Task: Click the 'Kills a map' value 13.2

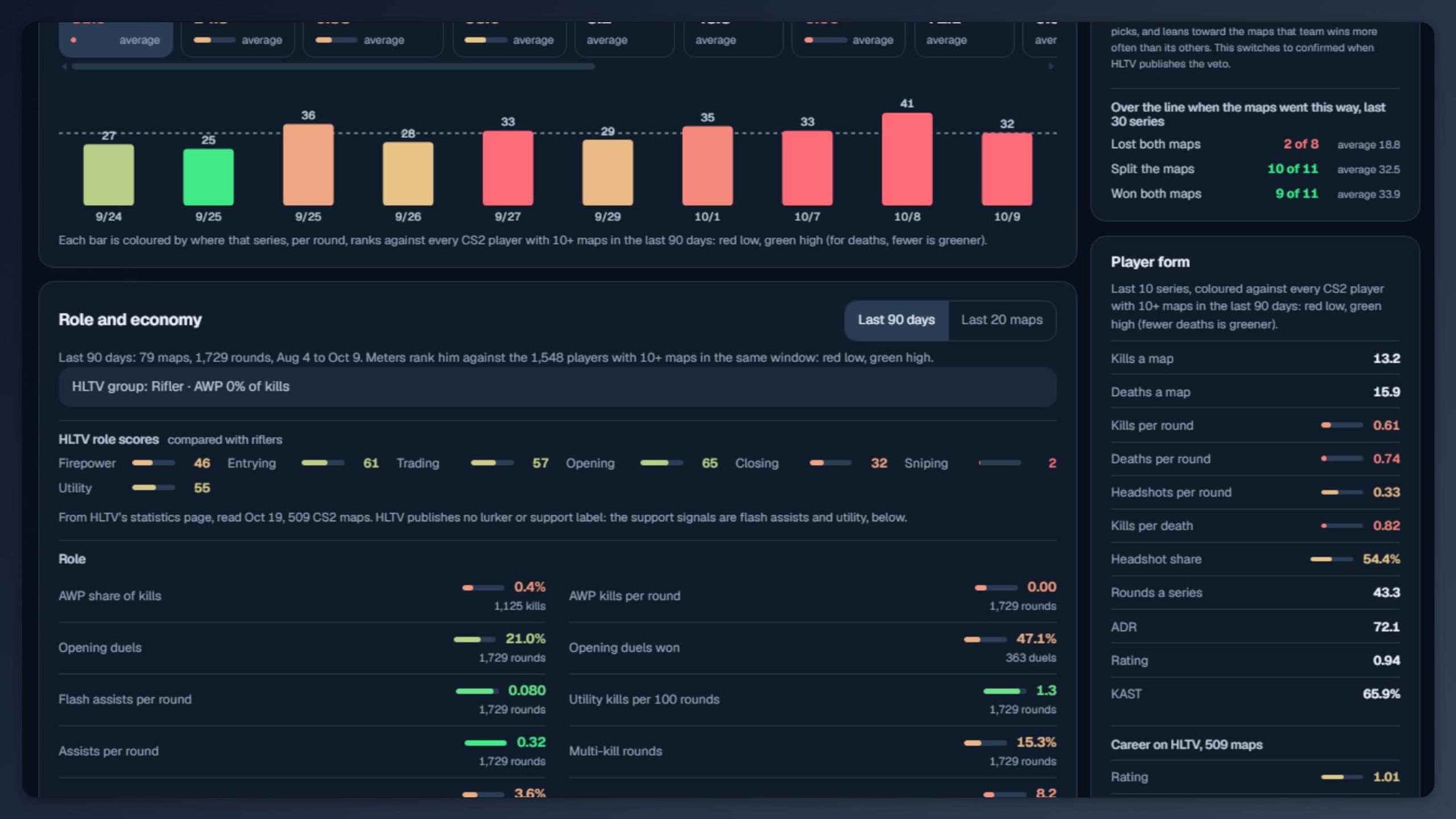Action: pyautogui.click(x=1387, y=358)
